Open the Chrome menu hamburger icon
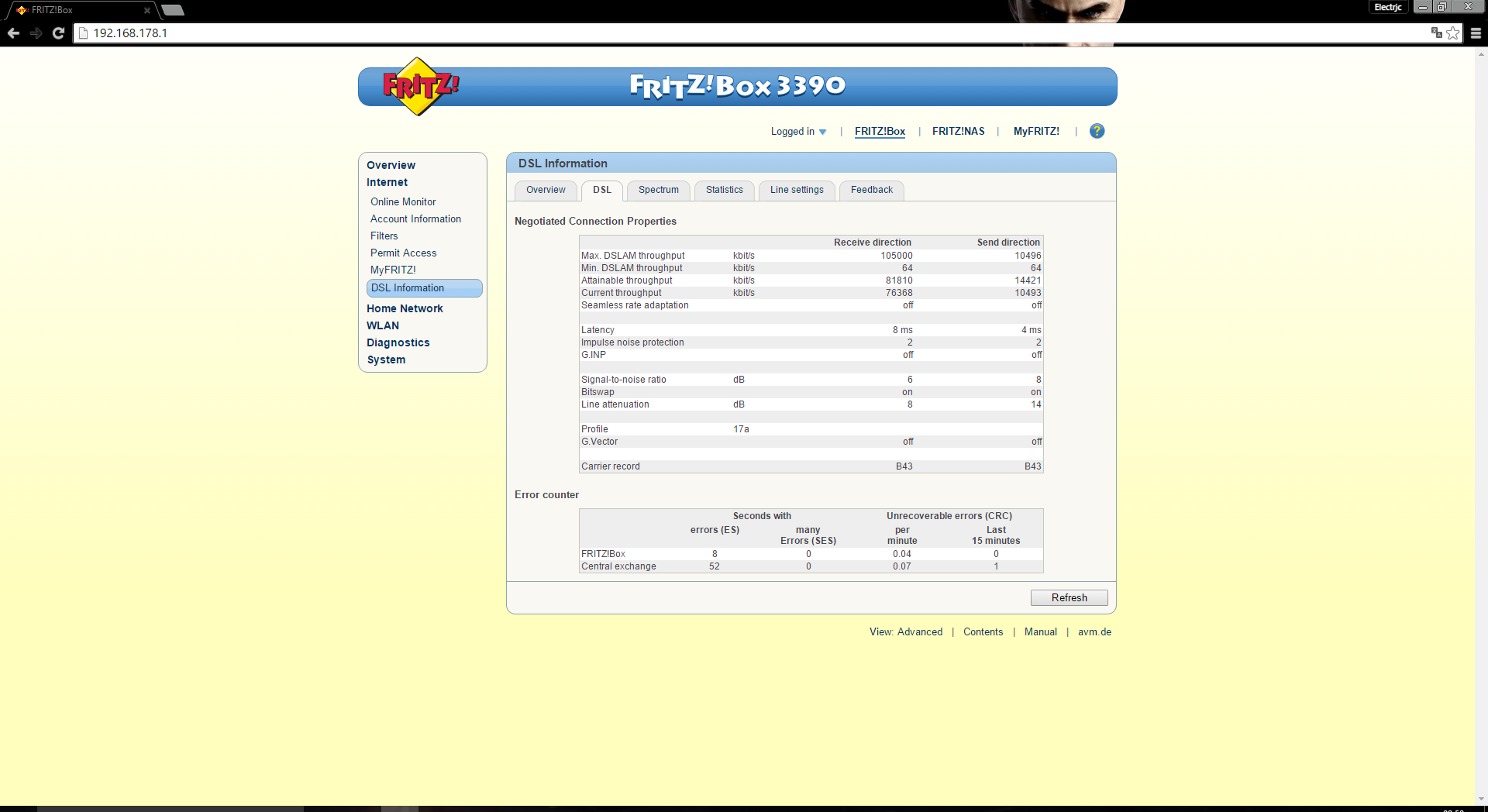The height and width of the screenshot is (812, 1488). pos(1476,33)
